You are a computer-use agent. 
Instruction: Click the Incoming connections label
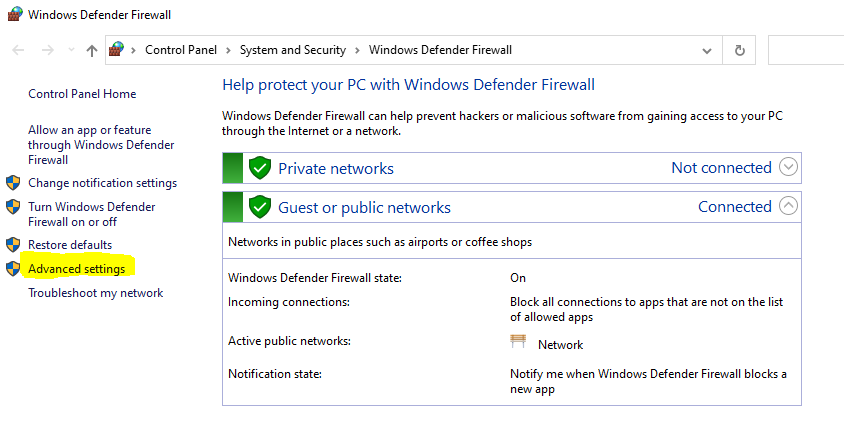click(289, 302)
